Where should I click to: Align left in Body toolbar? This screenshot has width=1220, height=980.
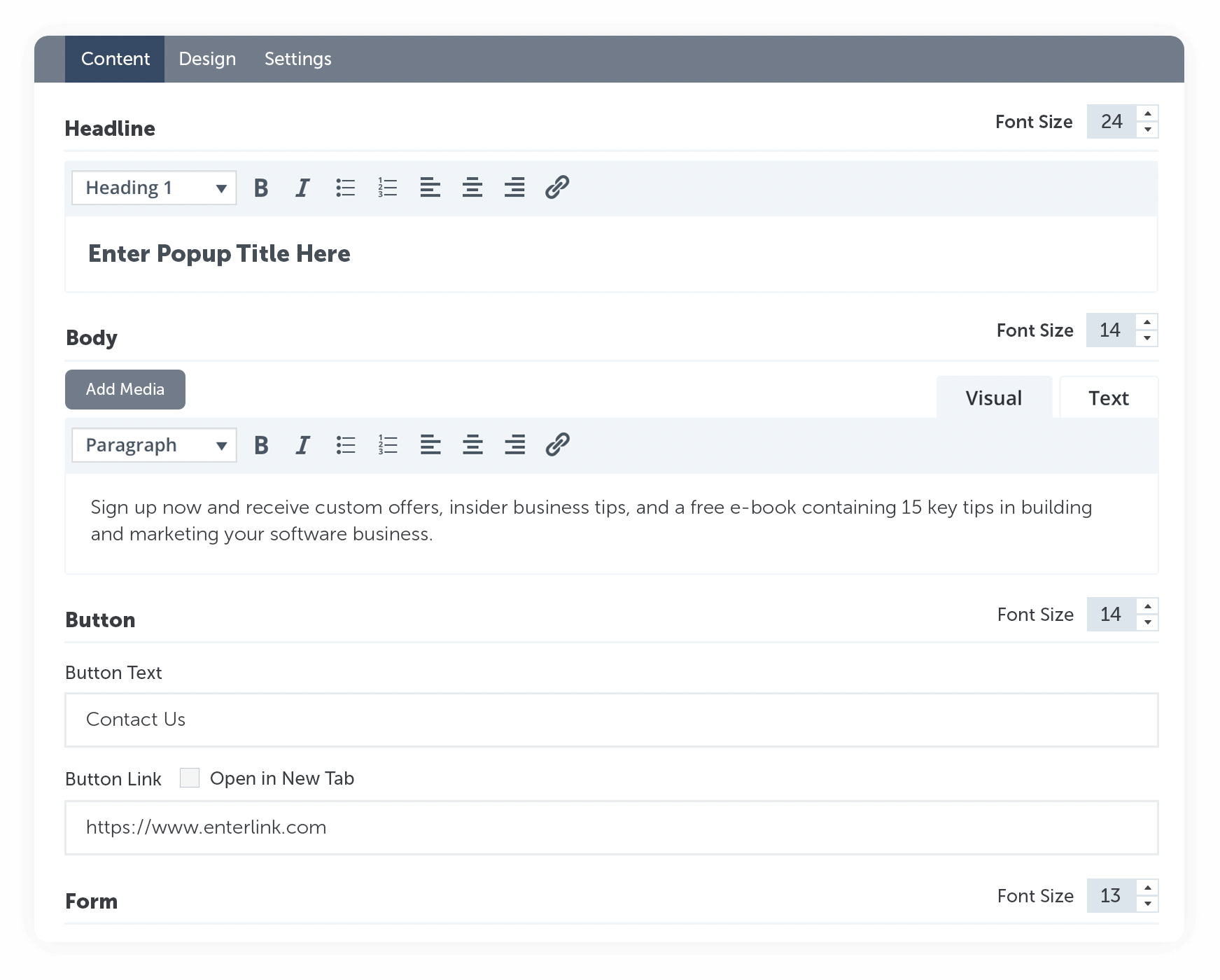[430, 445]
